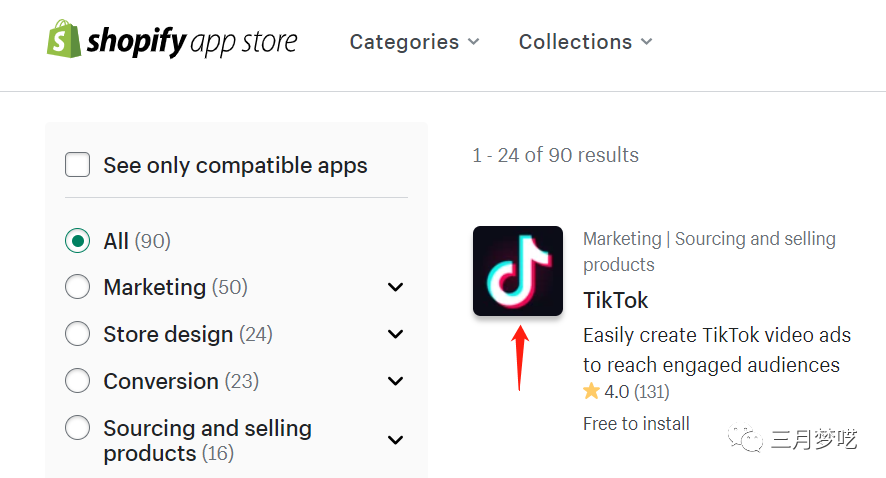This screenshot has width=886, height=478.
Task: Choose the Store design radio option
Action: [x=78, y=334]
